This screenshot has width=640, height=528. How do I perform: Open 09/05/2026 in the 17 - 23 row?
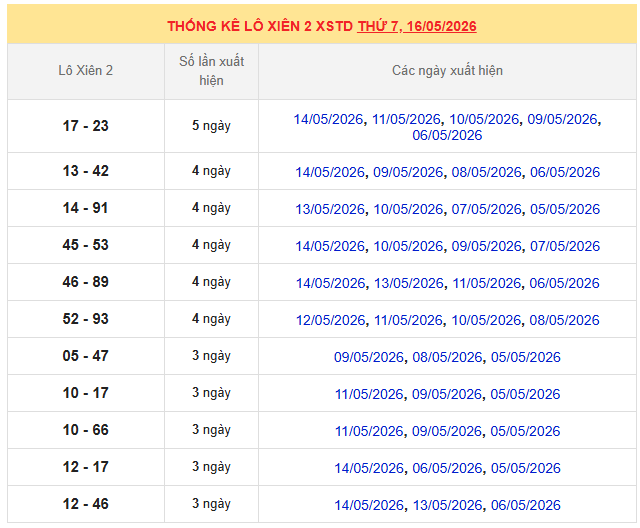click(562, 119)
